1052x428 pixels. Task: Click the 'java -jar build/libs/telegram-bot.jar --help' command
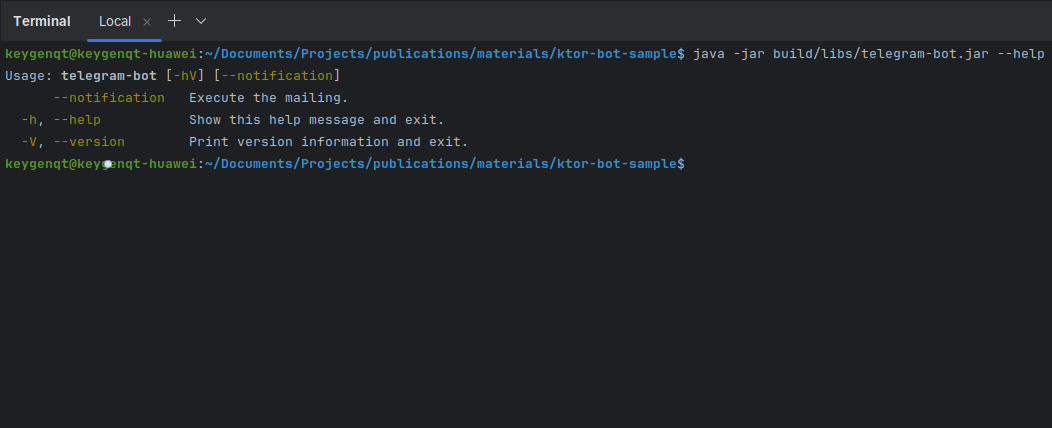pos(869,54)
